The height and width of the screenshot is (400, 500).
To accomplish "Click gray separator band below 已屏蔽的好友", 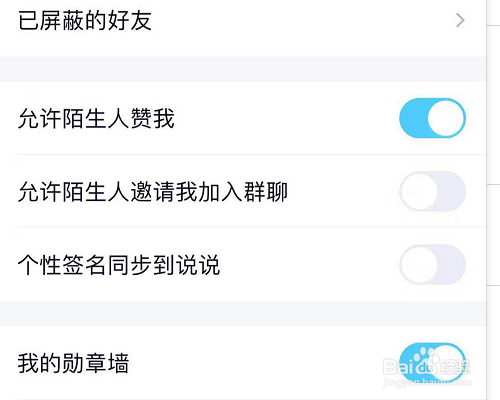I will 243,69.
